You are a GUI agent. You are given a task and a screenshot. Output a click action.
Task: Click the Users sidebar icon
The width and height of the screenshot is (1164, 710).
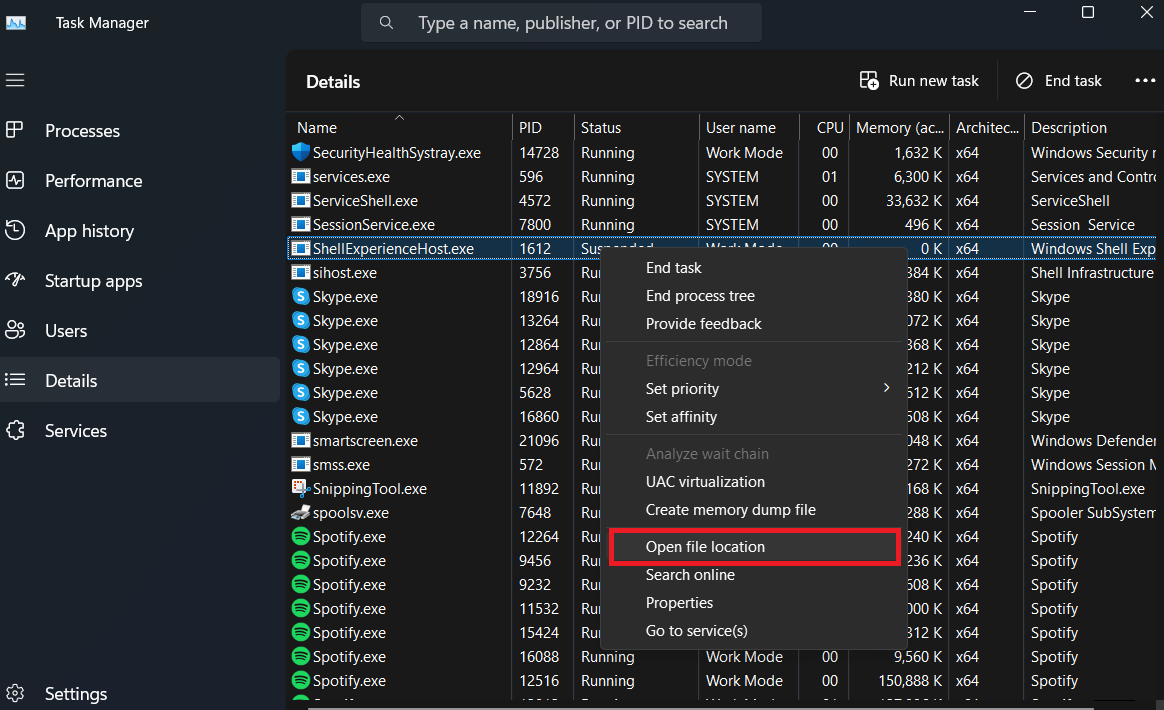15,330
